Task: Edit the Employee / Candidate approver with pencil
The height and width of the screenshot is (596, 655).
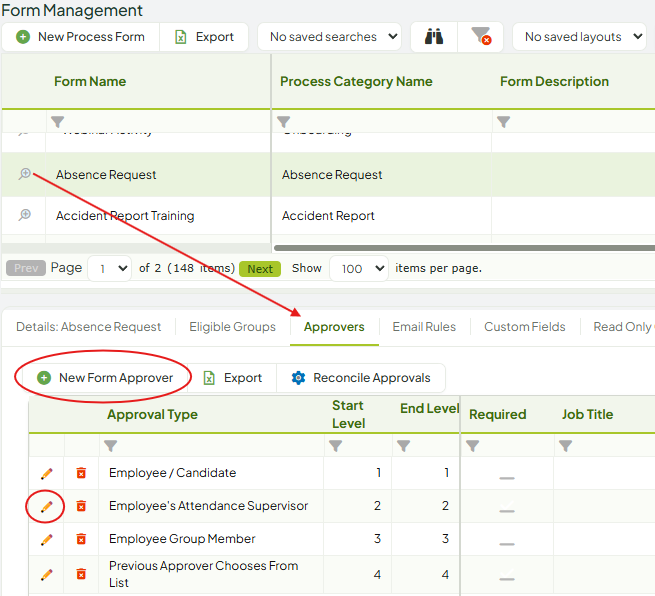Action: click(x=46, y=473)
